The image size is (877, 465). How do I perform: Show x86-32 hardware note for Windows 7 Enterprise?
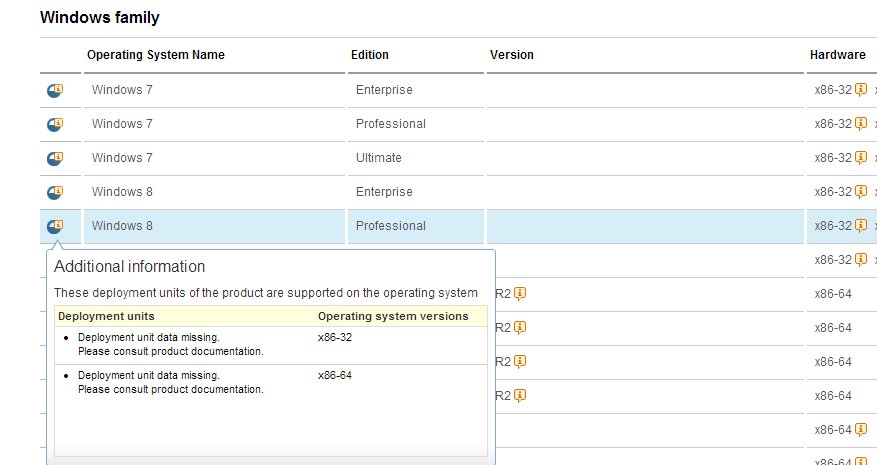pos(861,90)
